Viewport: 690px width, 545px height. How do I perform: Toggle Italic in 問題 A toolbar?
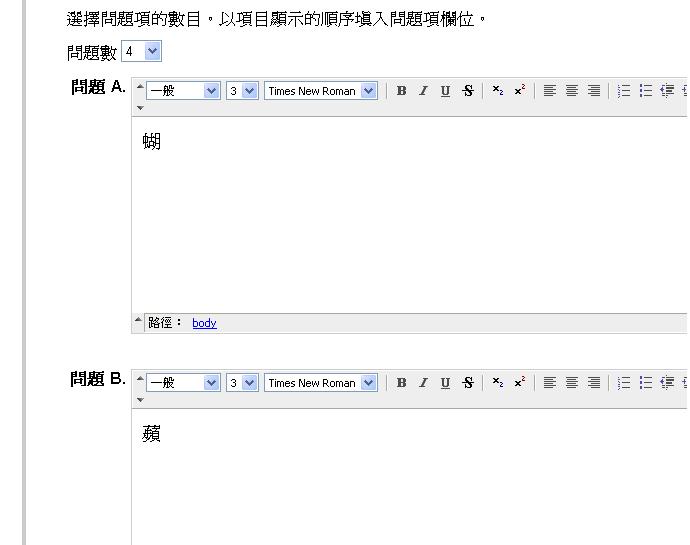tap(423, 91)
